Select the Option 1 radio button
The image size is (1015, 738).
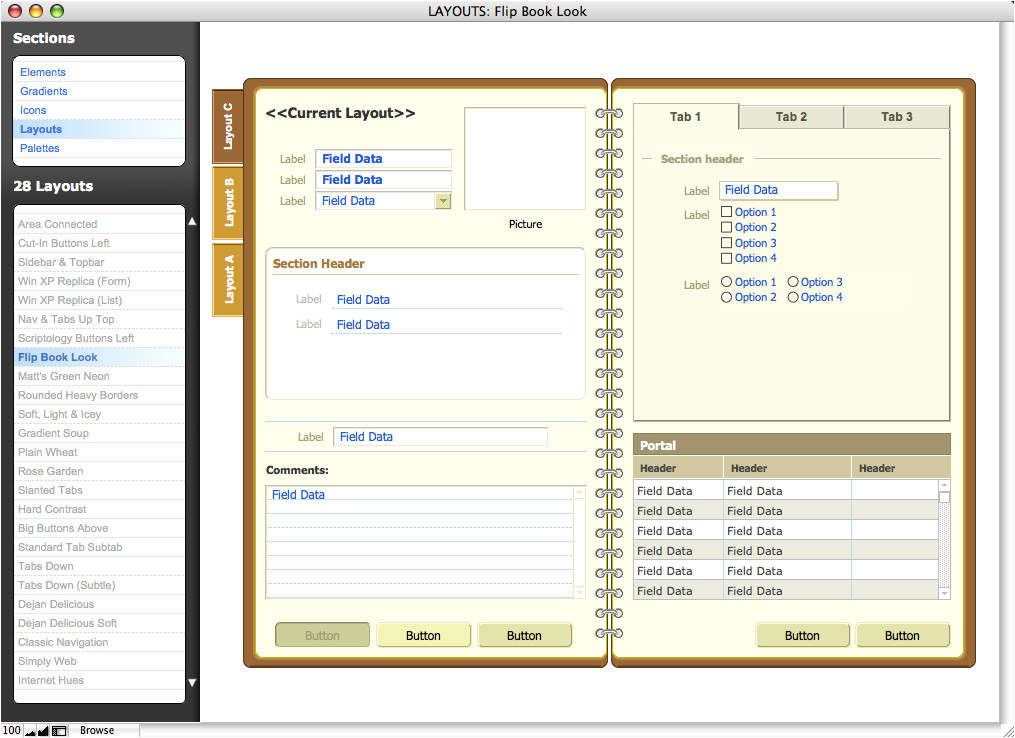[x=726, y=282]
